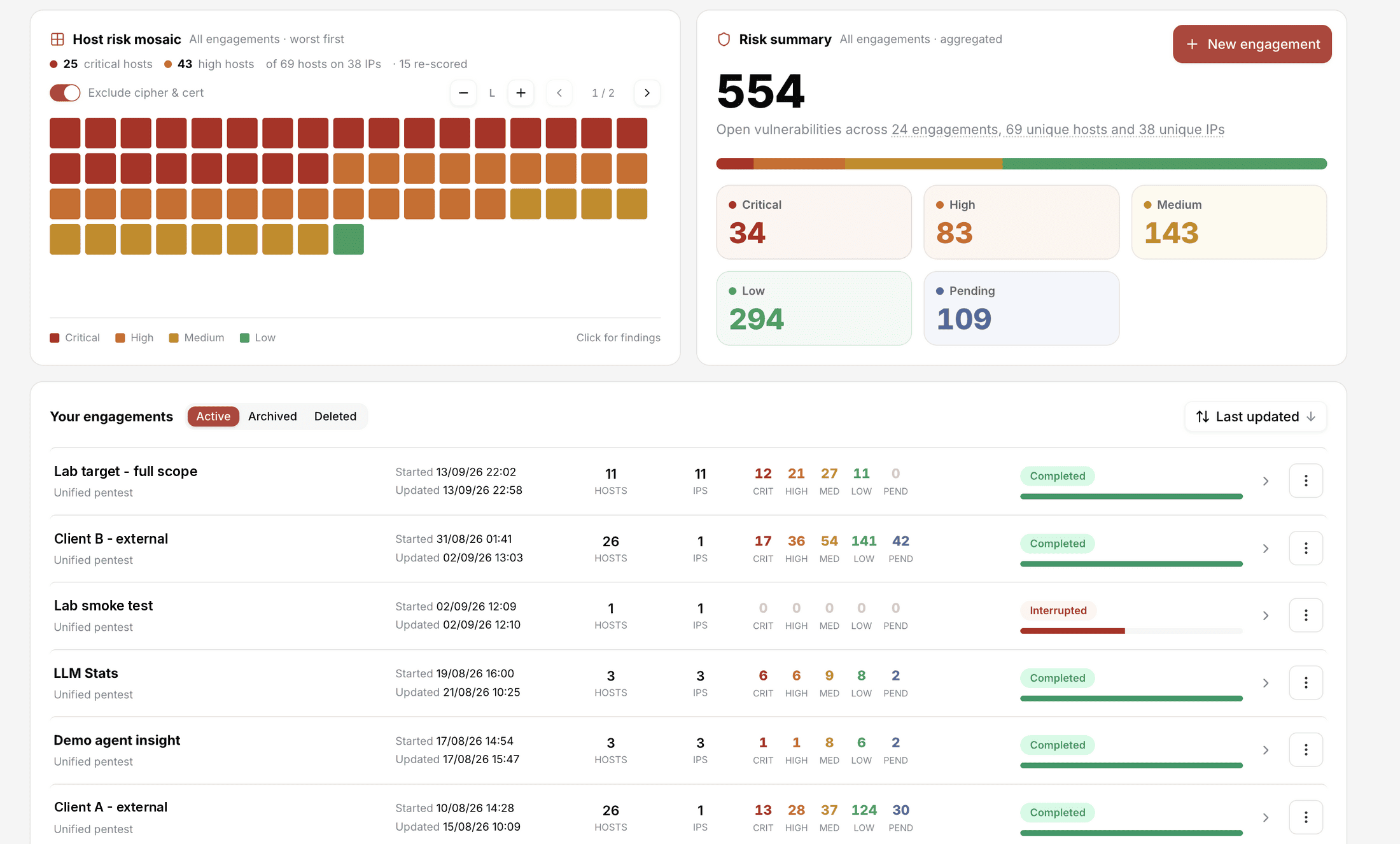Go to previous mosaic page

559,93
